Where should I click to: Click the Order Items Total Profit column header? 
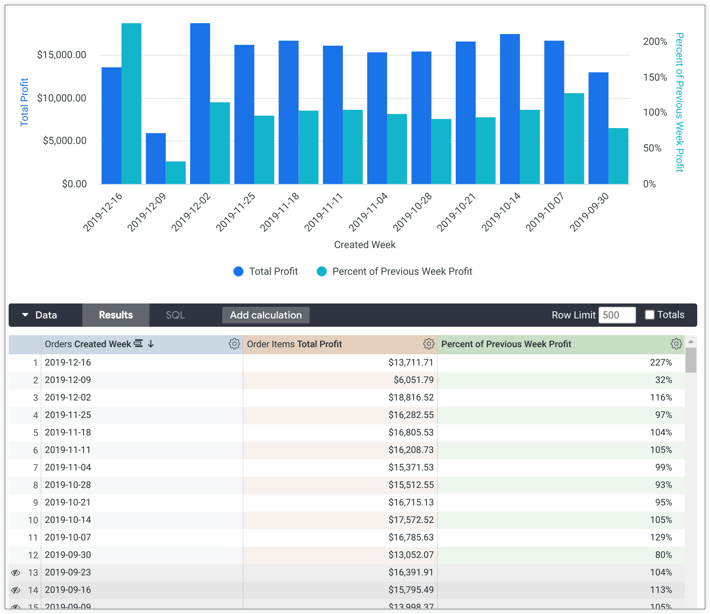tap(294, 344)
